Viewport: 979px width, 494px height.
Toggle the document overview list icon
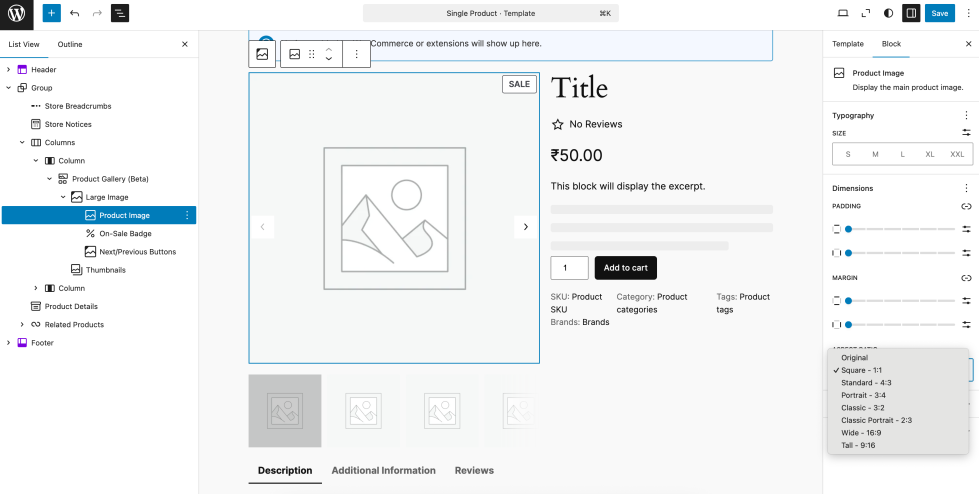[x=120, y=13]
